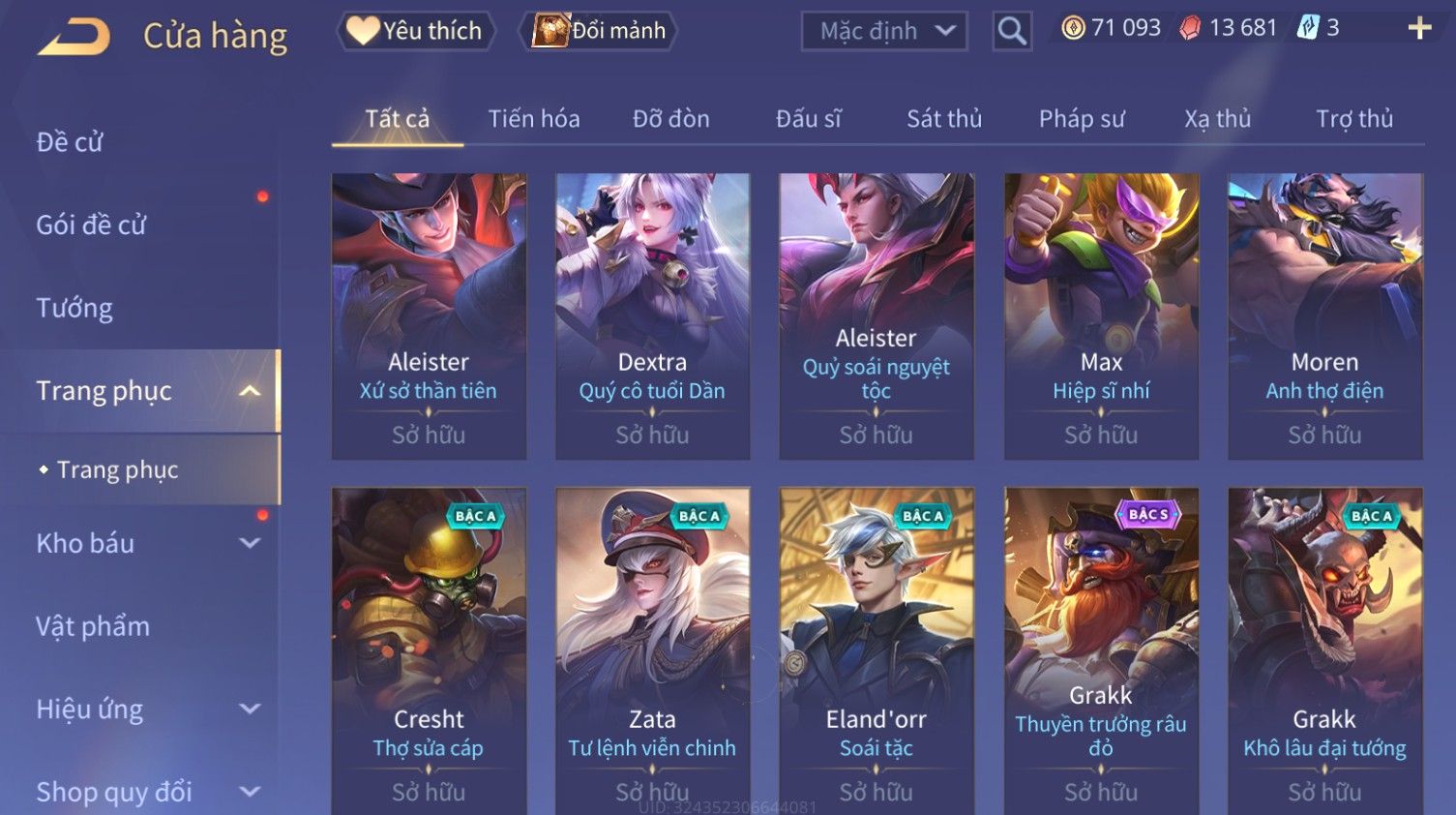This screenshot has width=1456, height=815.
Task: Open the Mặc định sort dropdown
Action: [x=884, y=31]
